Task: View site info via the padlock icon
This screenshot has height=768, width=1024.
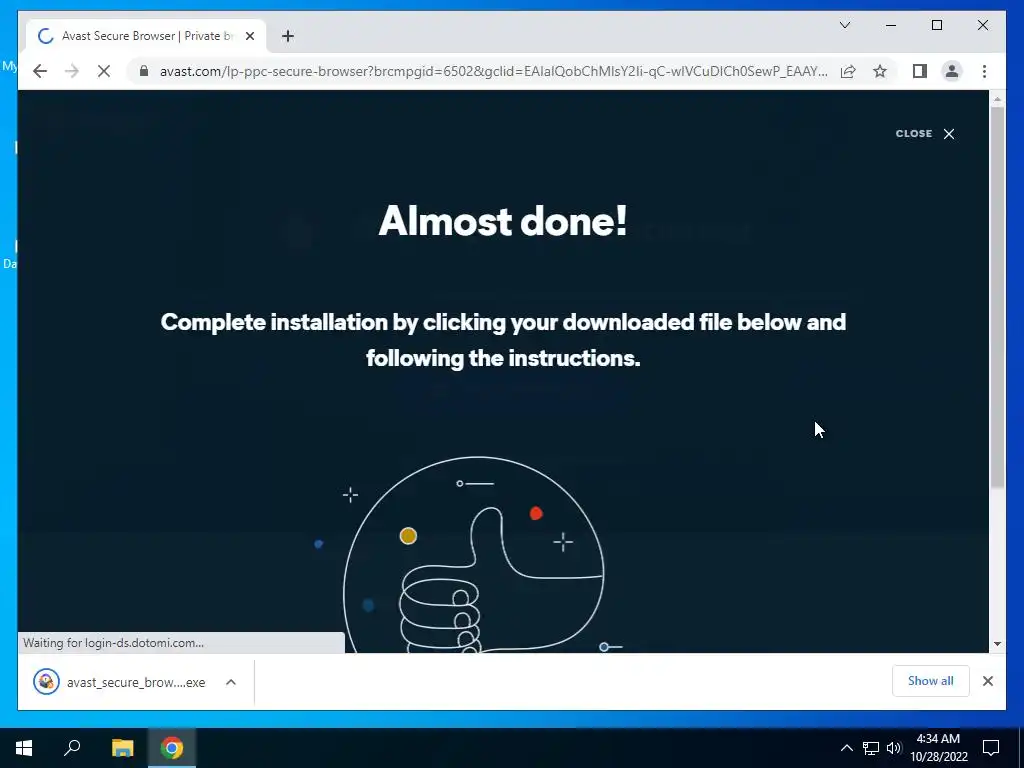Action: pyautogui.click(x=144, y=71)
